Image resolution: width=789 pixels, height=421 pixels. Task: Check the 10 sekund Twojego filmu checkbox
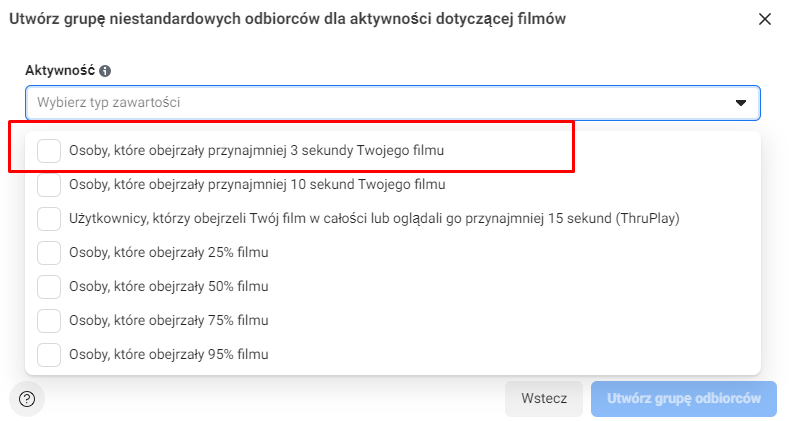coord(49,185)
